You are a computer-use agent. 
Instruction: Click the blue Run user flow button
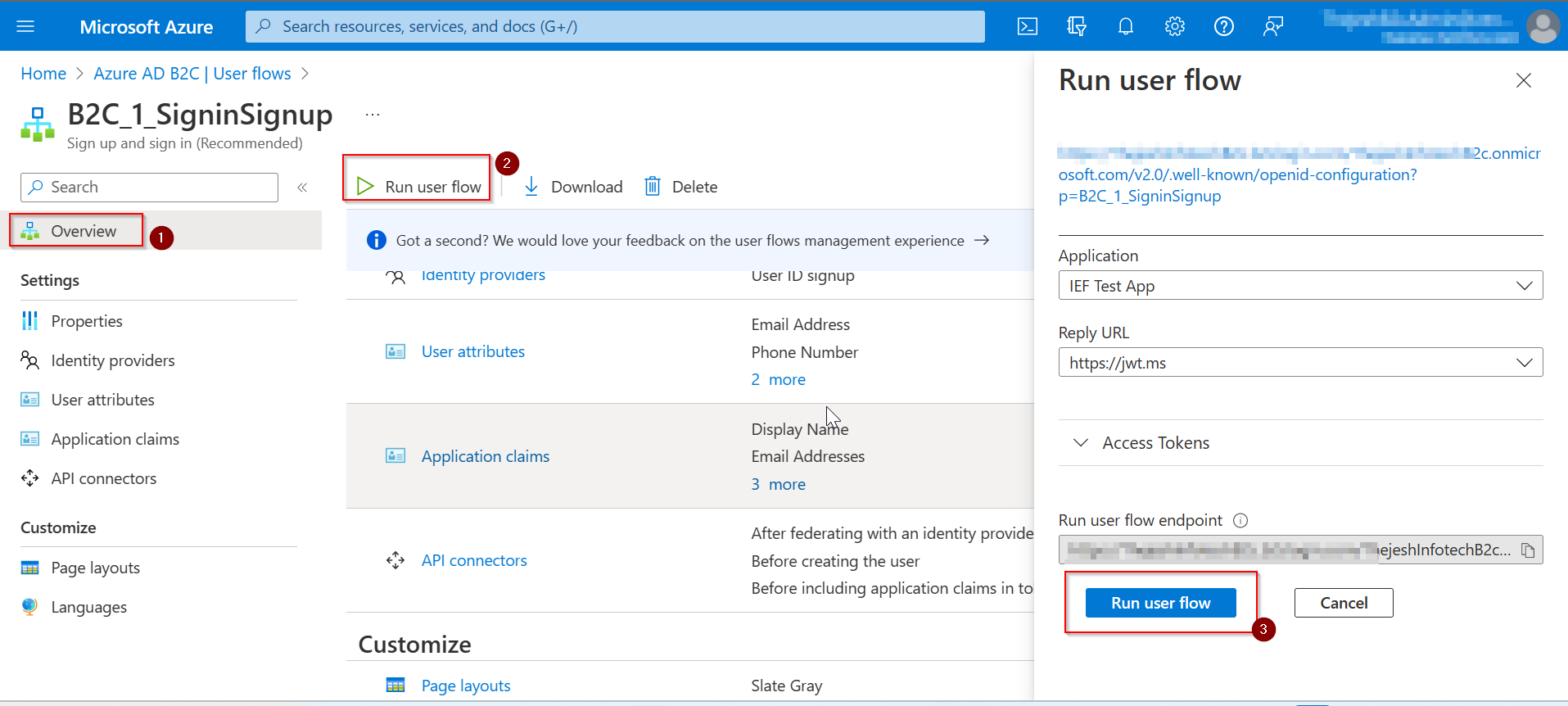[1160, 603]
